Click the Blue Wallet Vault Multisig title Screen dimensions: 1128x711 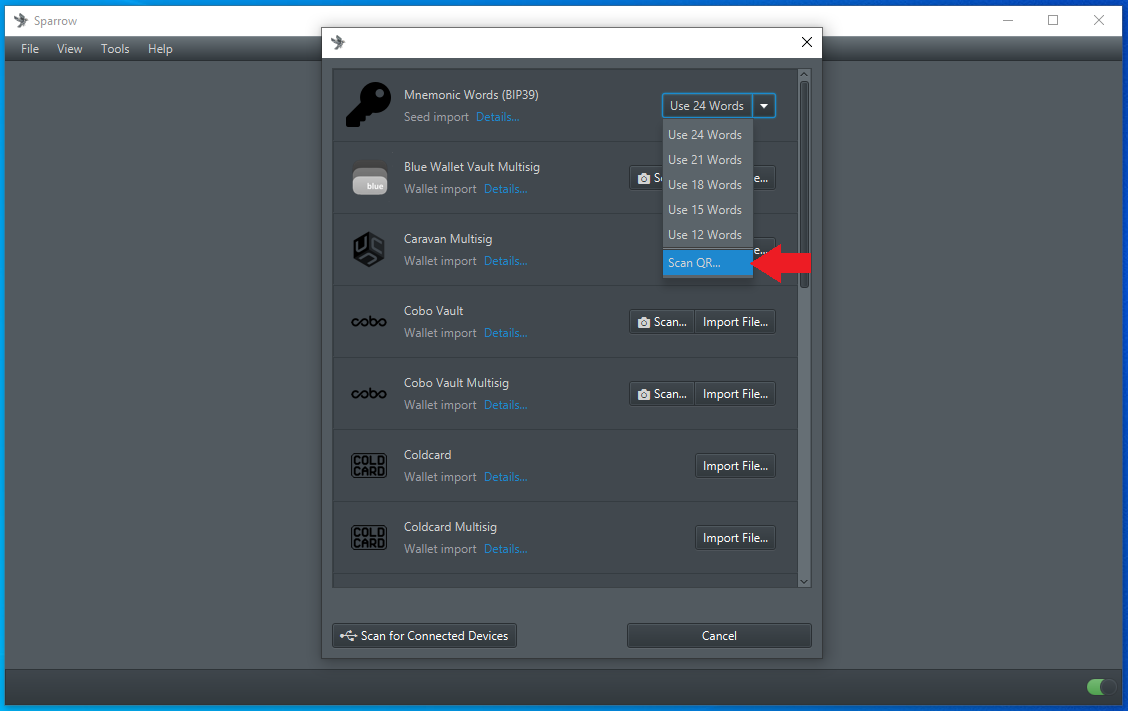472,167
